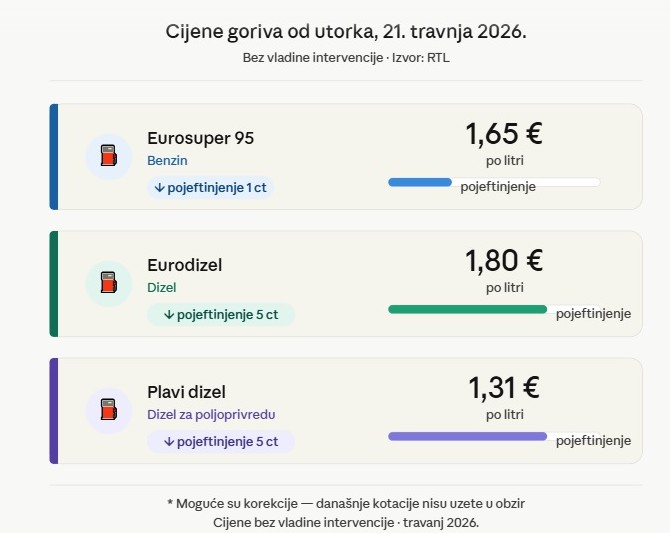
Task: Click the green Eurodizel progress bar
Action: 467,309
